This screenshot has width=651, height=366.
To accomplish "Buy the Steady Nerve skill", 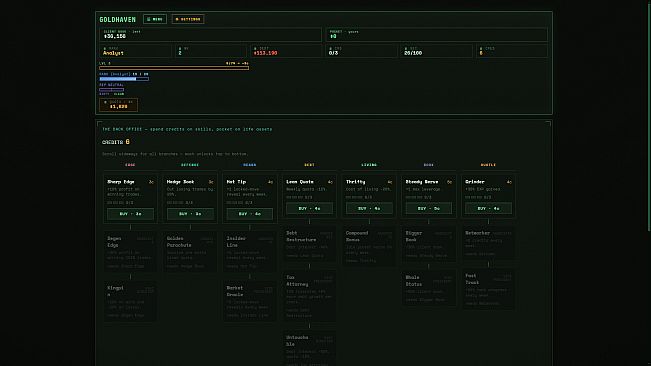I will pos(428,208).
